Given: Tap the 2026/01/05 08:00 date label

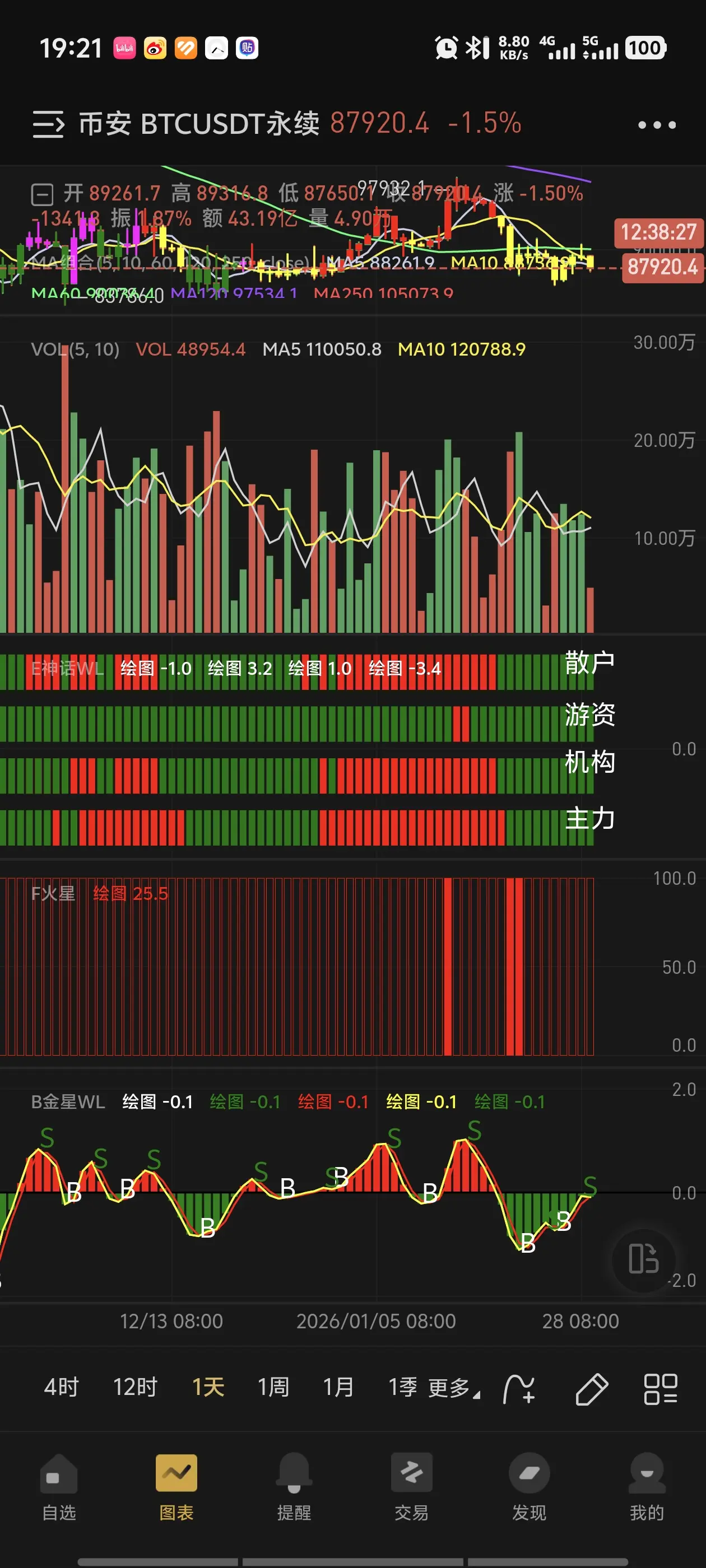Looking at the screenshot, I should (x=376, y=1321).
